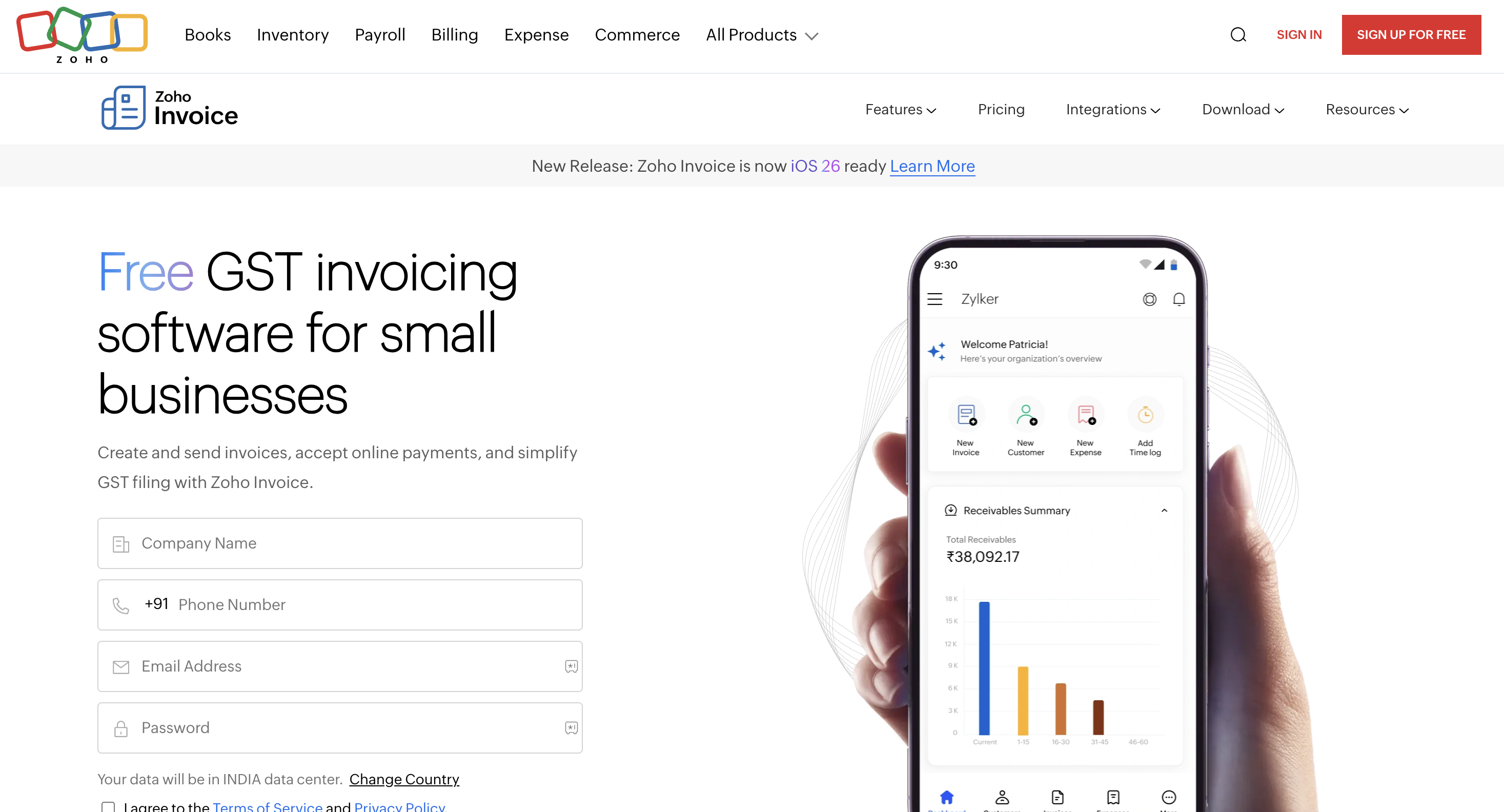Click the notification bell icon on phone
1504x812 pixels.
(1179, 299)
